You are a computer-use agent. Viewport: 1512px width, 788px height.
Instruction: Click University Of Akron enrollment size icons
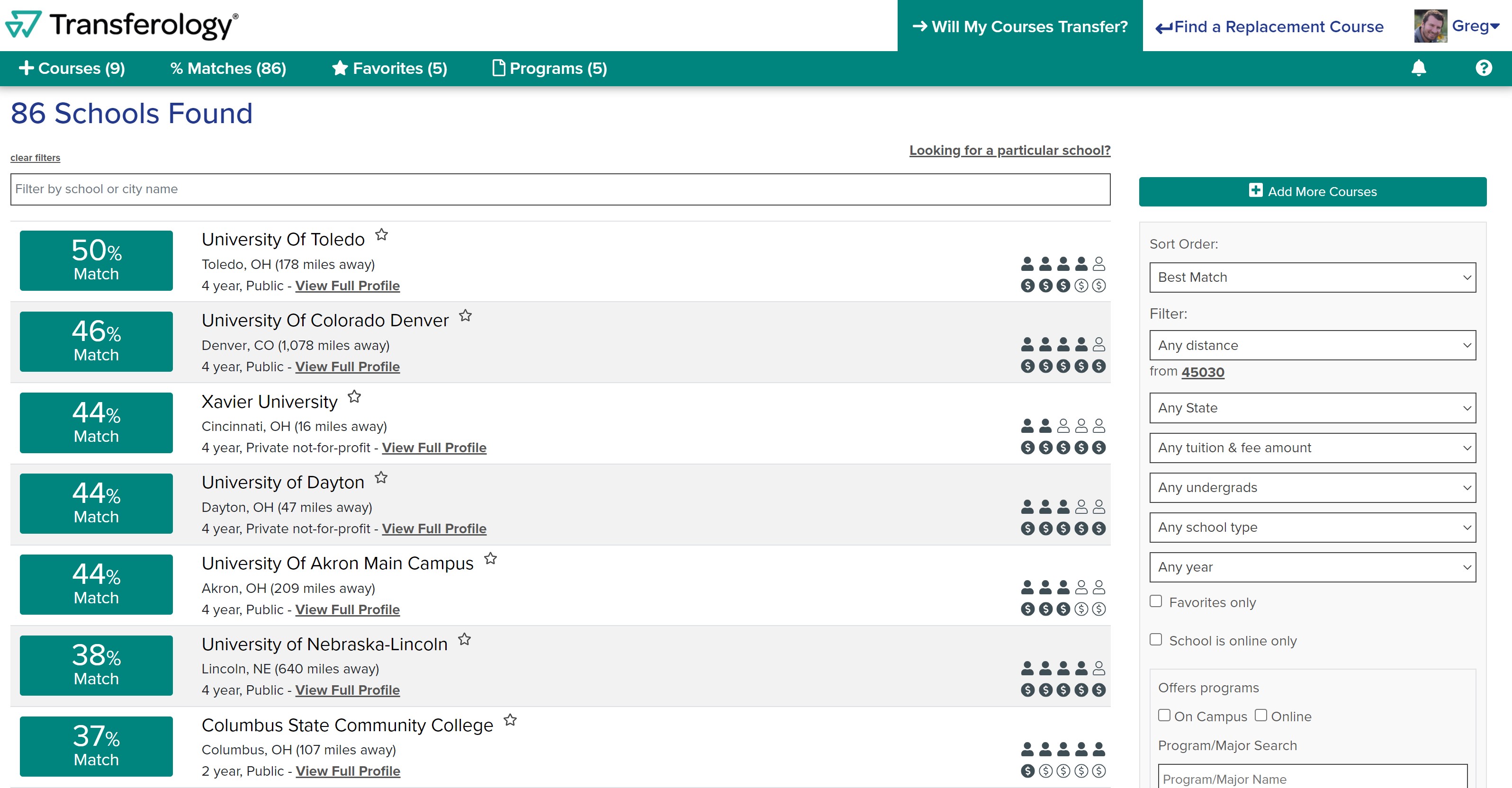click(1063, 587)
